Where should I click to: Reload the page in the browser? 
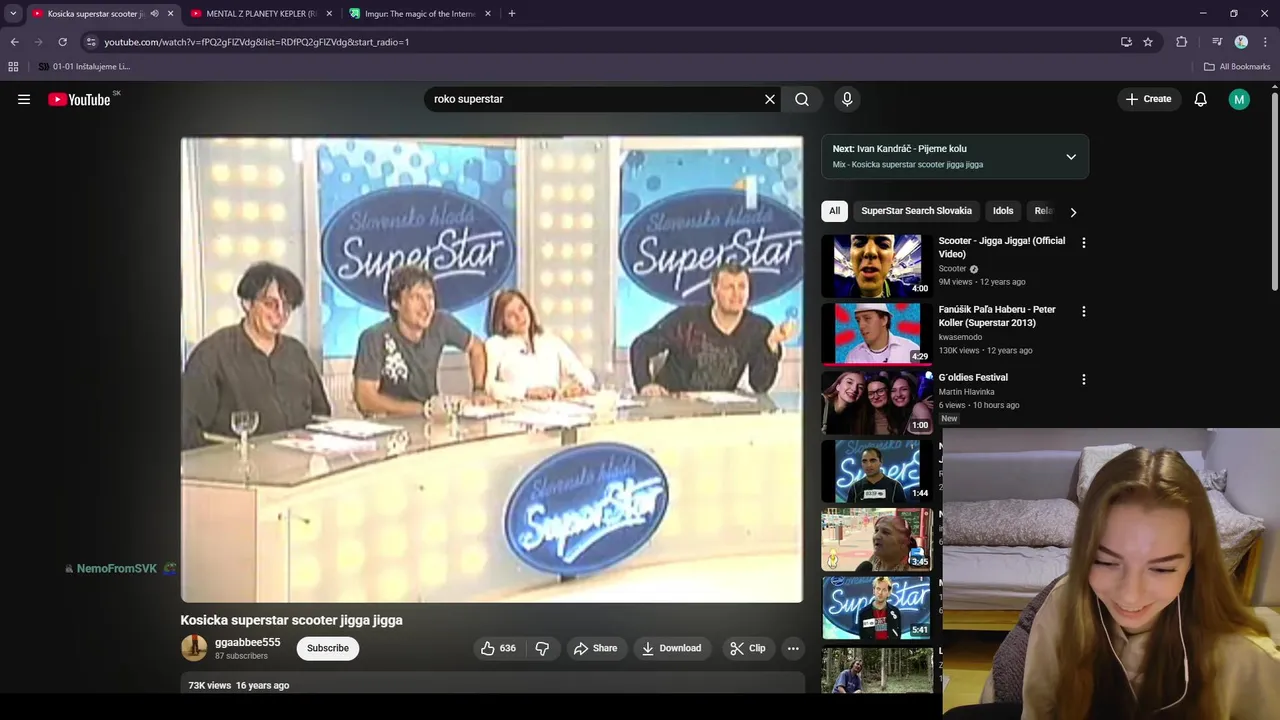[x=62, y=42]
